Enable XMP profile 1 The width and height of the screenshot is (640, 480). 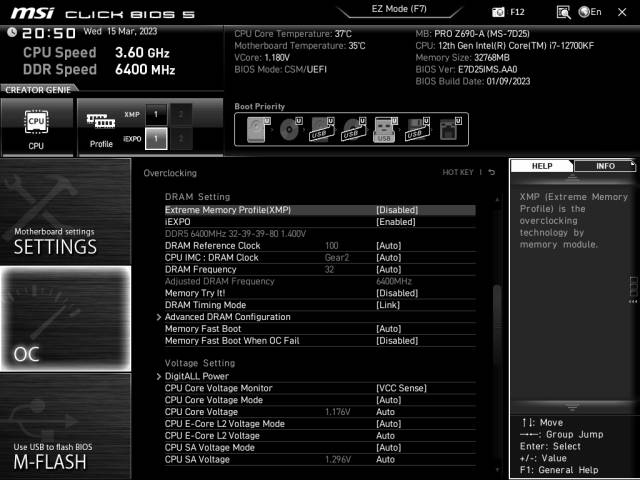(x=156, y=115)
